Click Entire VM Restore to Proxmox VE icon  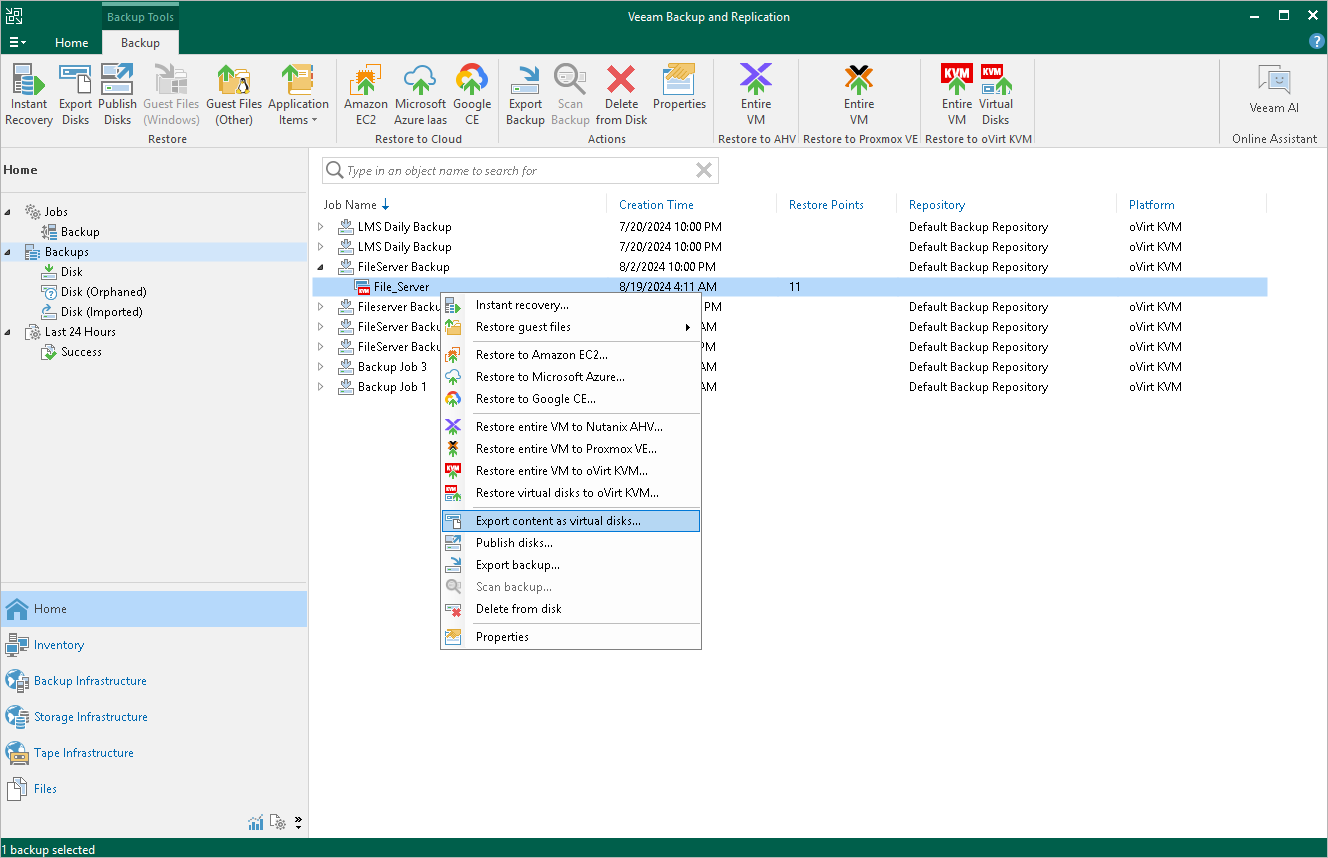[859, 95]
